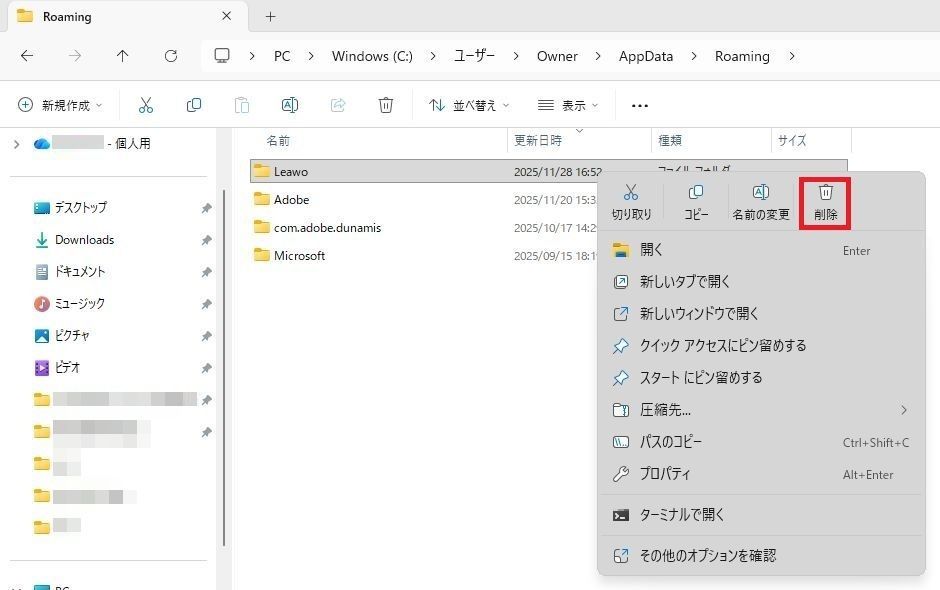Select プロパティ from the context menu

click(x=665, y=474)
